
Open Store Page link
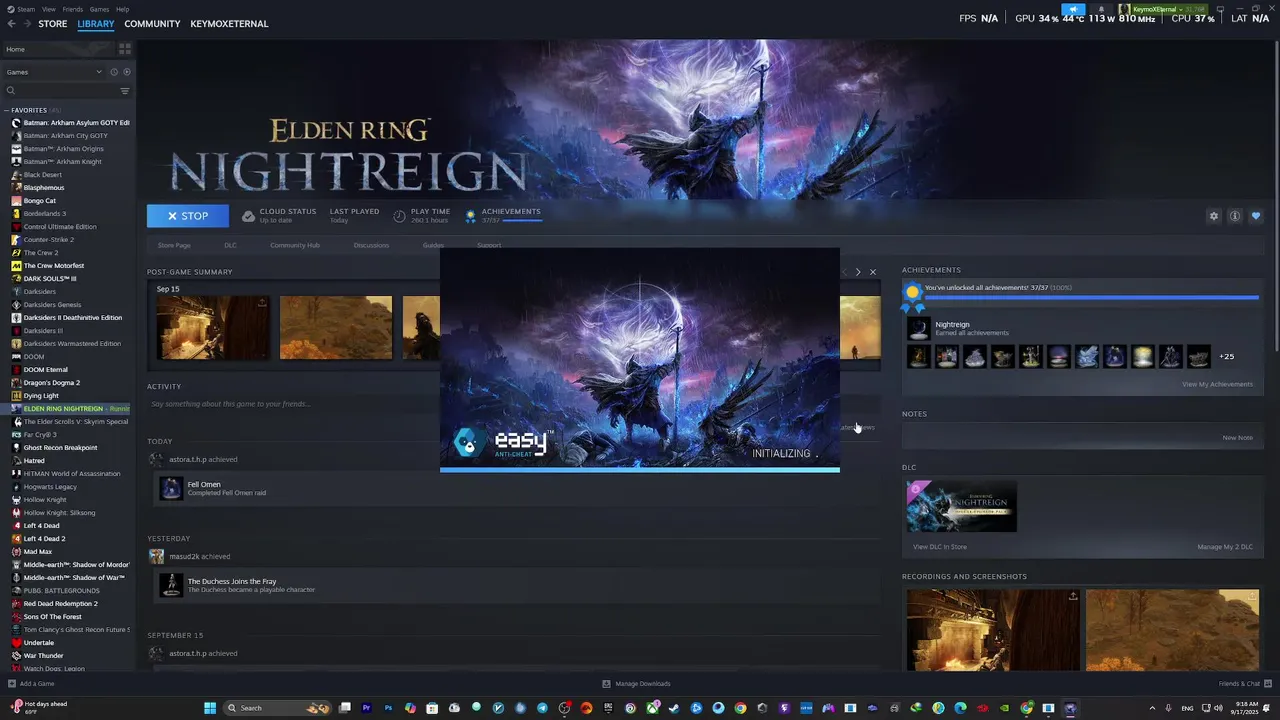click(174, 245)
